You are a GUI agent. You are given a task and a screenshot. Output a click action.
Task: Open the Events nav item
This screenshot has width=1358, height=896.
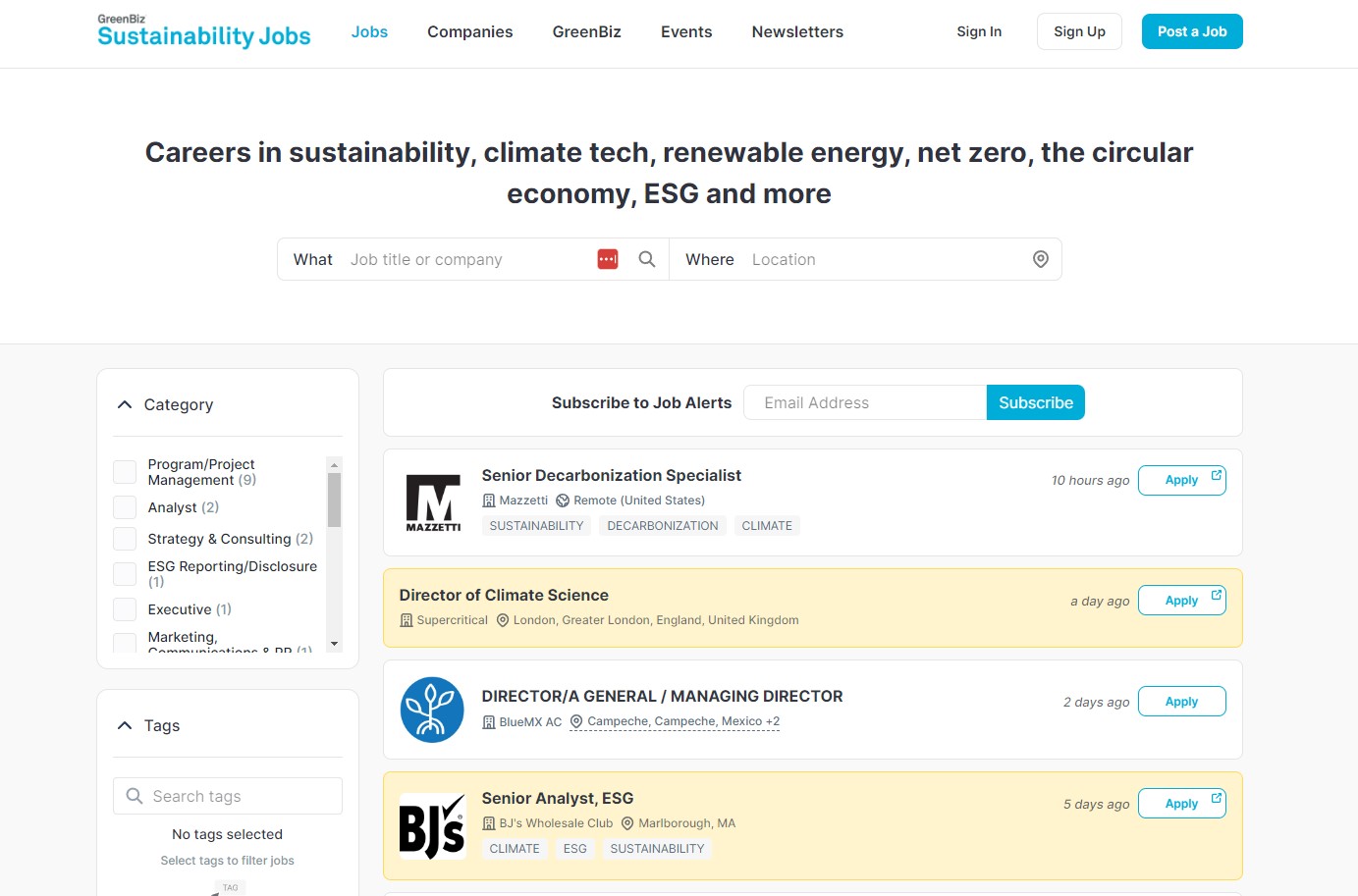[686, 31]
